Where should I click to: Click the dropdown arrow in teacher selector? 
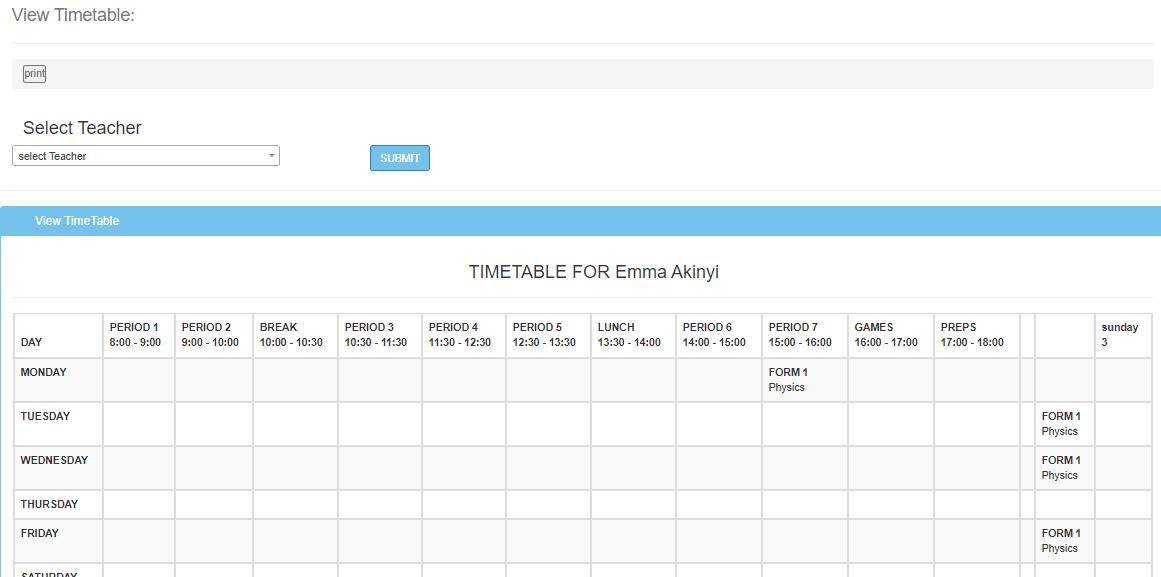[x=271, y=156]
